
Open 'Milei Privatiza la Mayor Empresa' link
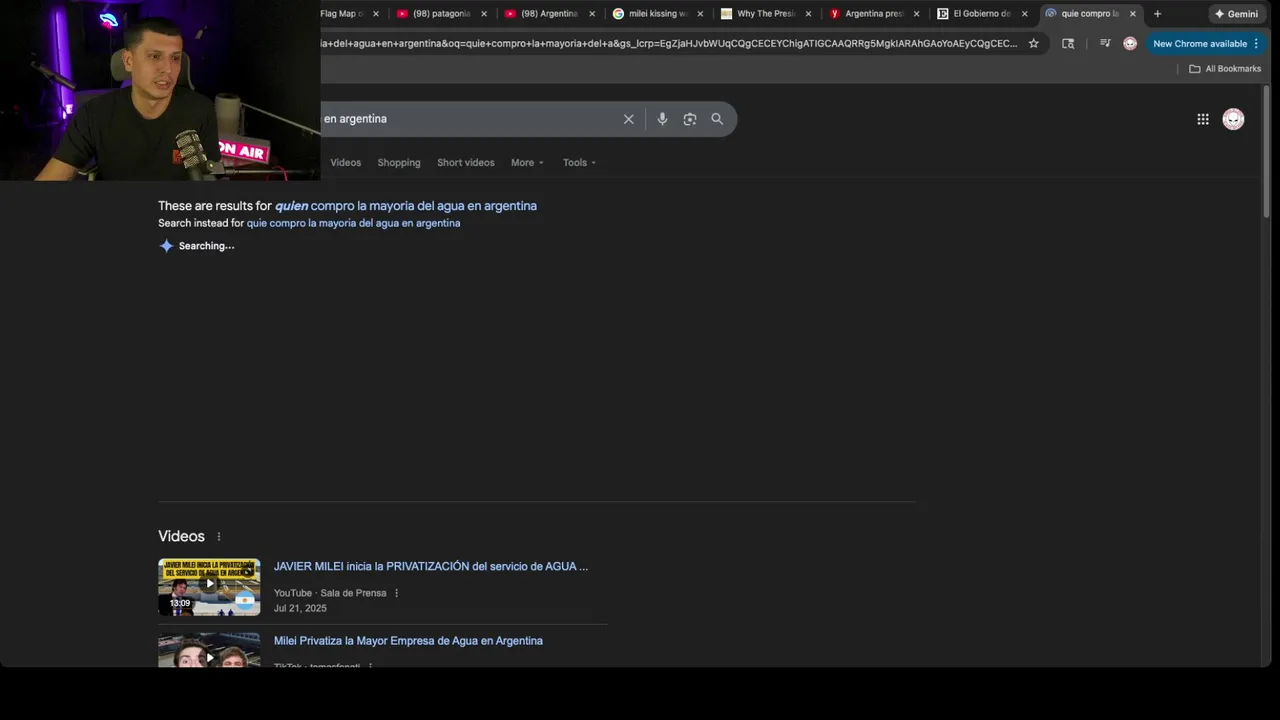(408, 641)
